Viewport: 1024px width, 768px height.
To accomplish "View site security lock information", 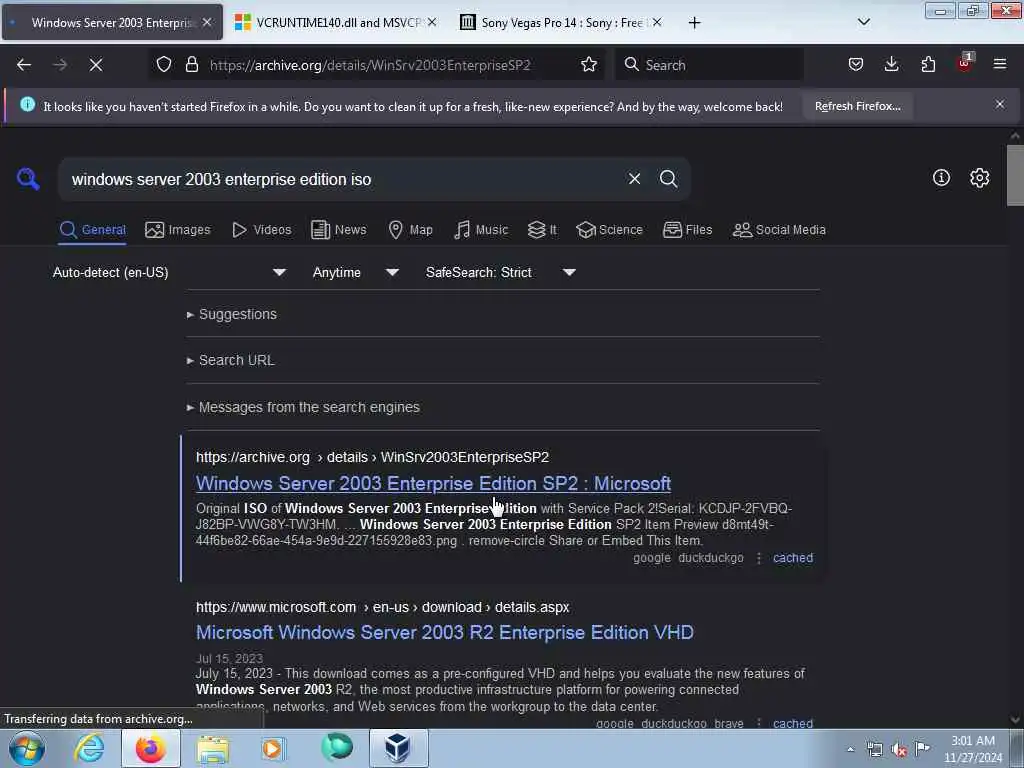I will 191,65.
